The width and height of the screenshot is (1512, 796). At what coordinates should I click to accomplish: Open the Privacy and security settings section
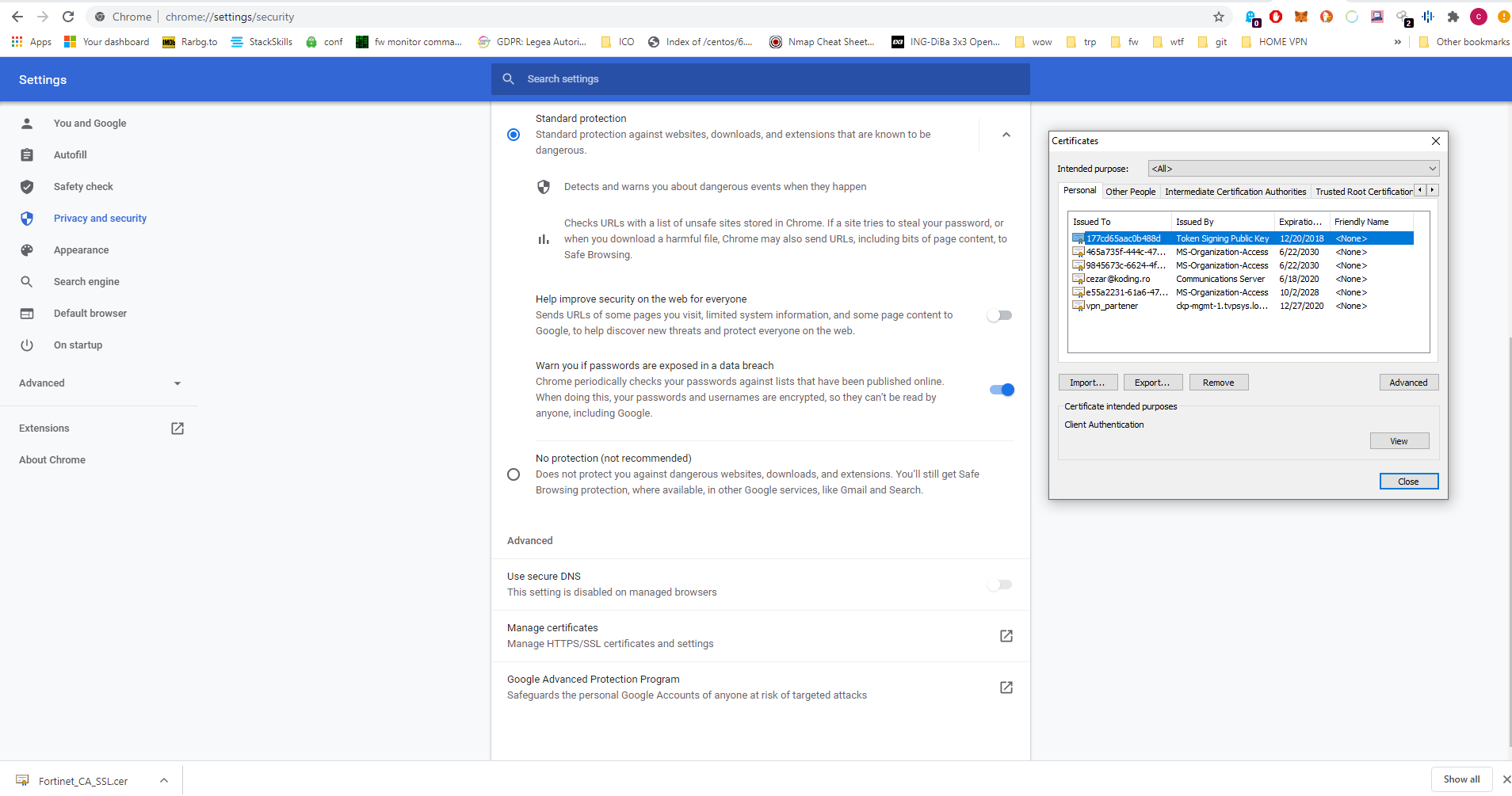coord(100,218)
